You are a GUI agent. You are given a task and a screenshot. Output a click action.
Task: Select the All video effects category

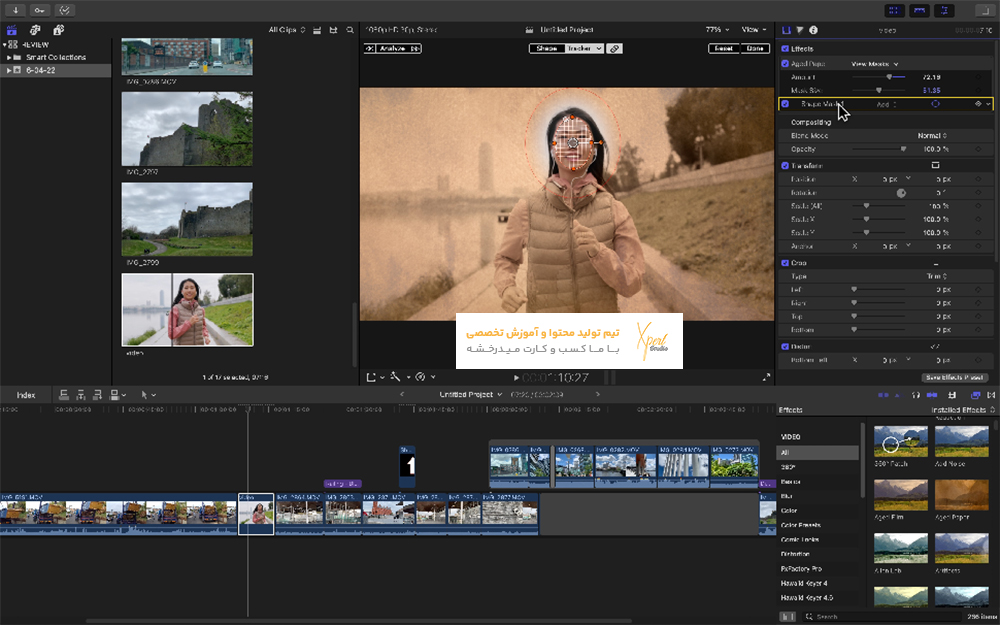pyautogui.click(x=818, y=452)
